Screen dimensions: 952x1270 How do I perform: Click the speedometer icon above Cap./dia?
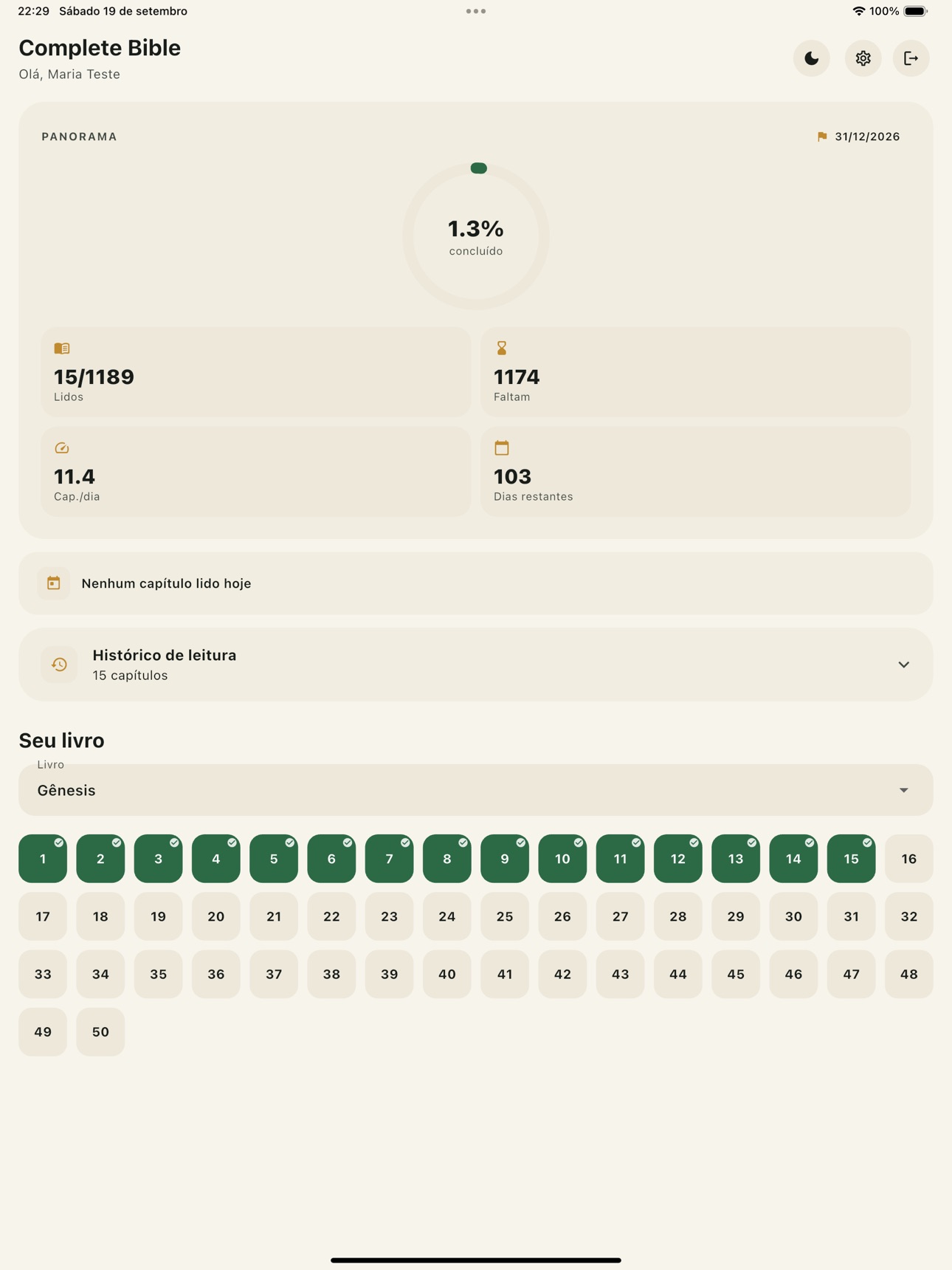click(62, 447)
